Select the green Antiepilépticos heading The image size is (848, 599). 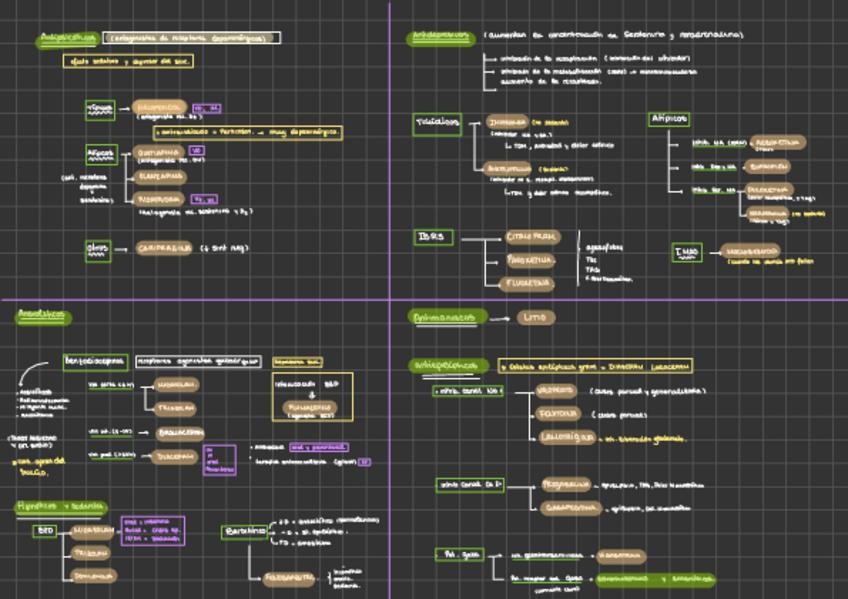coord(449,366)
